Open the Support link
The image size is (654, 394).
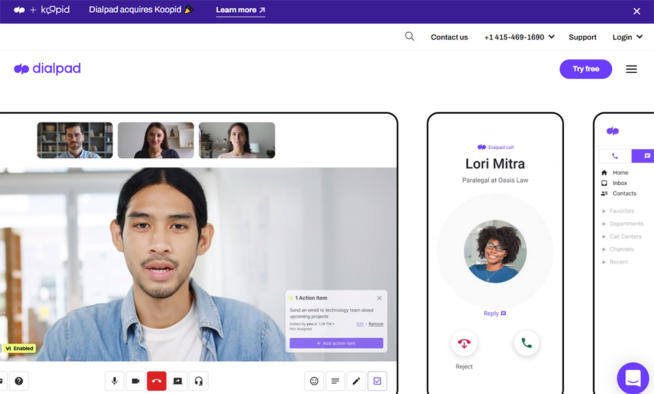click(582, 37)
